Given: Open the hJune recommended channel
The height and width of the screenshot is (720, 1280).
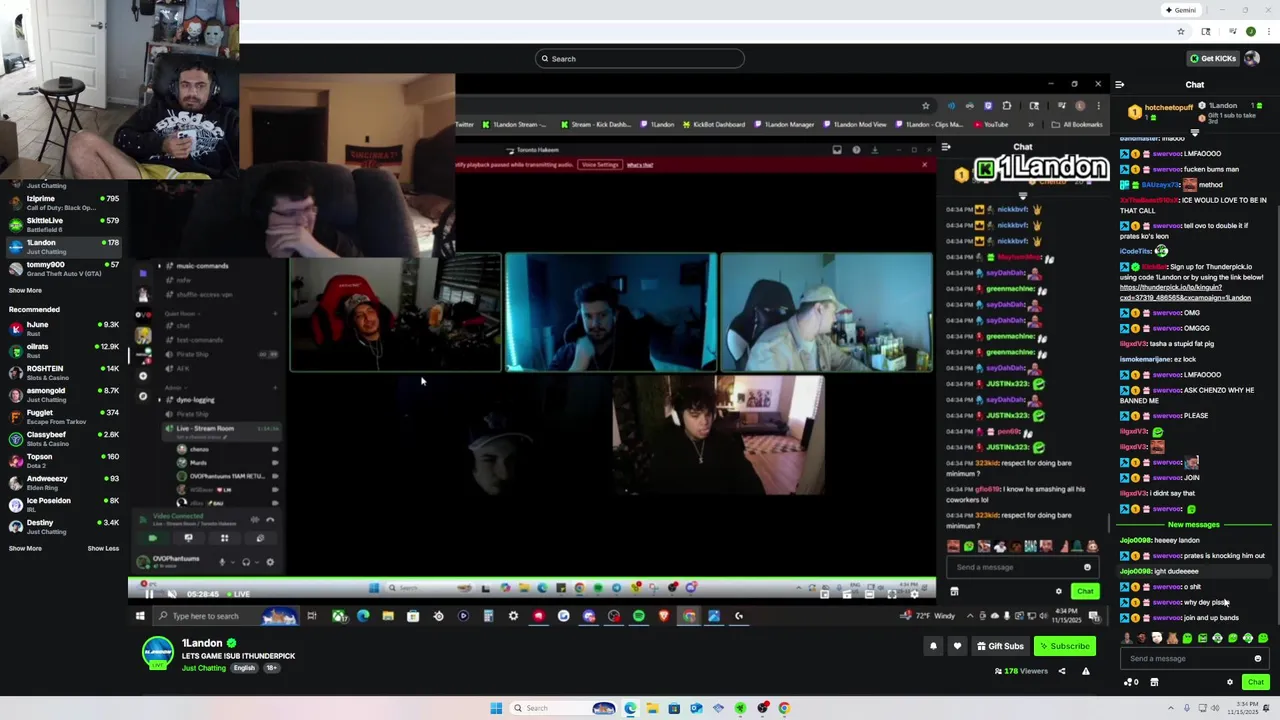Looking at the screenshot, I should 64,329.
